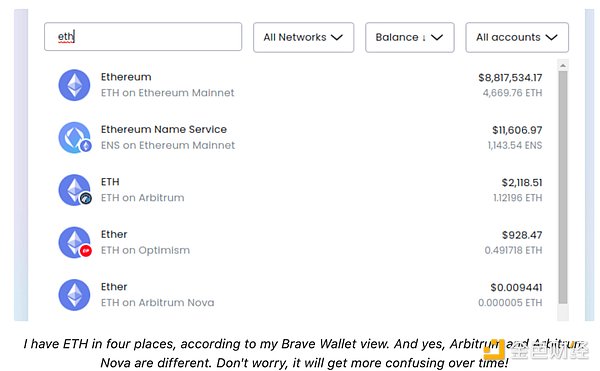Click the Ethereum Name Service token icon
600x371 pixels.
74,137
